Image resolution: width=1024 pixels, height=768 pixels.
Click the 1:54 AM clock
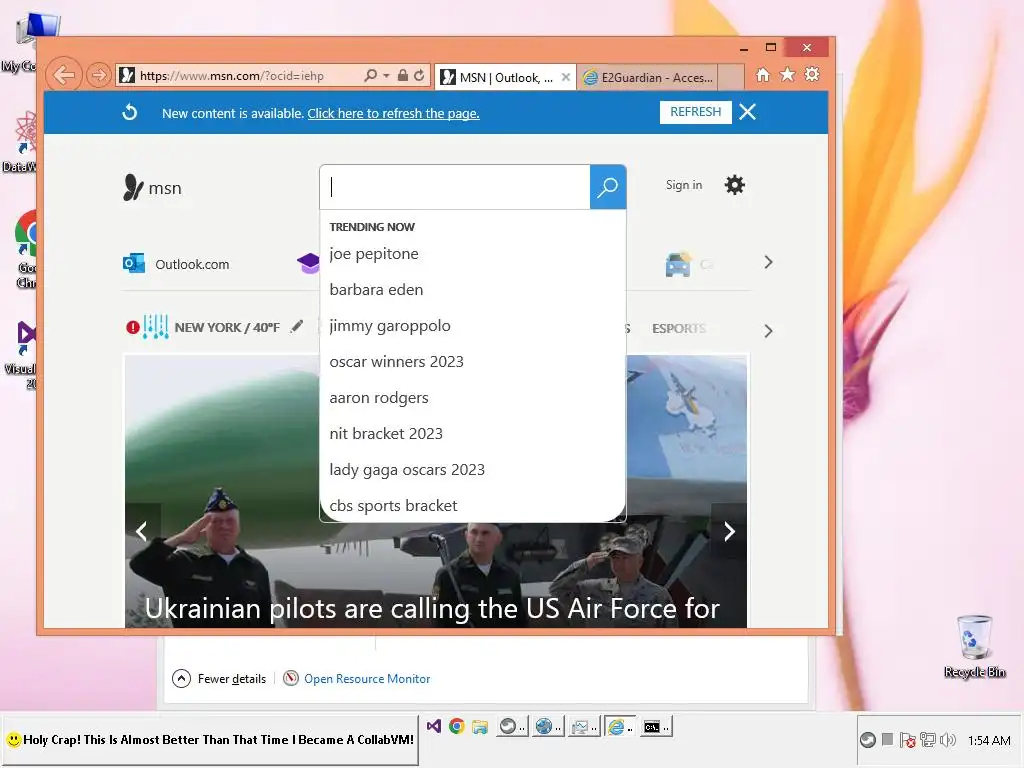click(x=989, y=740)
